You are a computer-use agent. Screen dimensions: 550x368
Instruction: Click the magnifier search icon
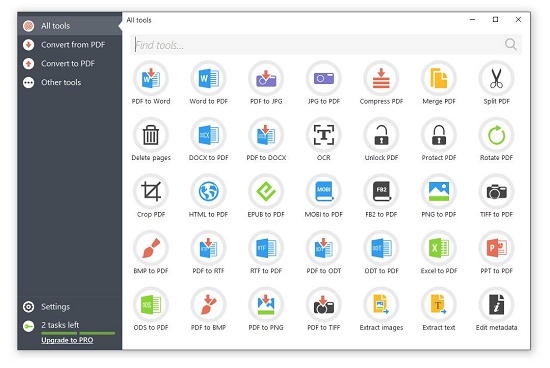(x=511, y=44)
